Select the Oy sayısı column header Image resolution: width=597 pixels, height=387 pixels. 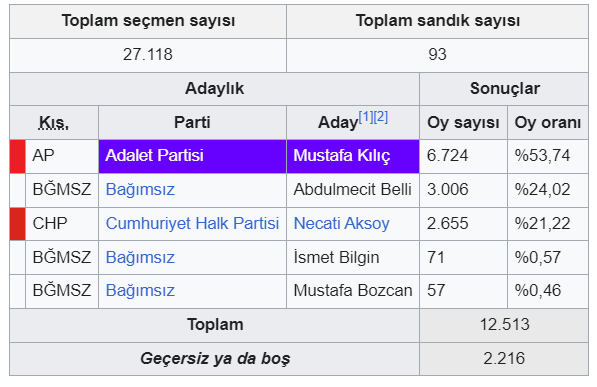click(x=463, y=123)
